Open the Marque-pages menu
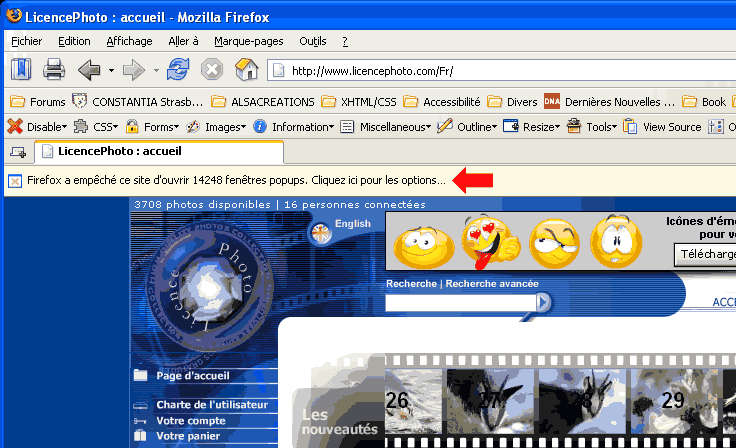This screenshot has width=736, height=448. coord(249,41)
